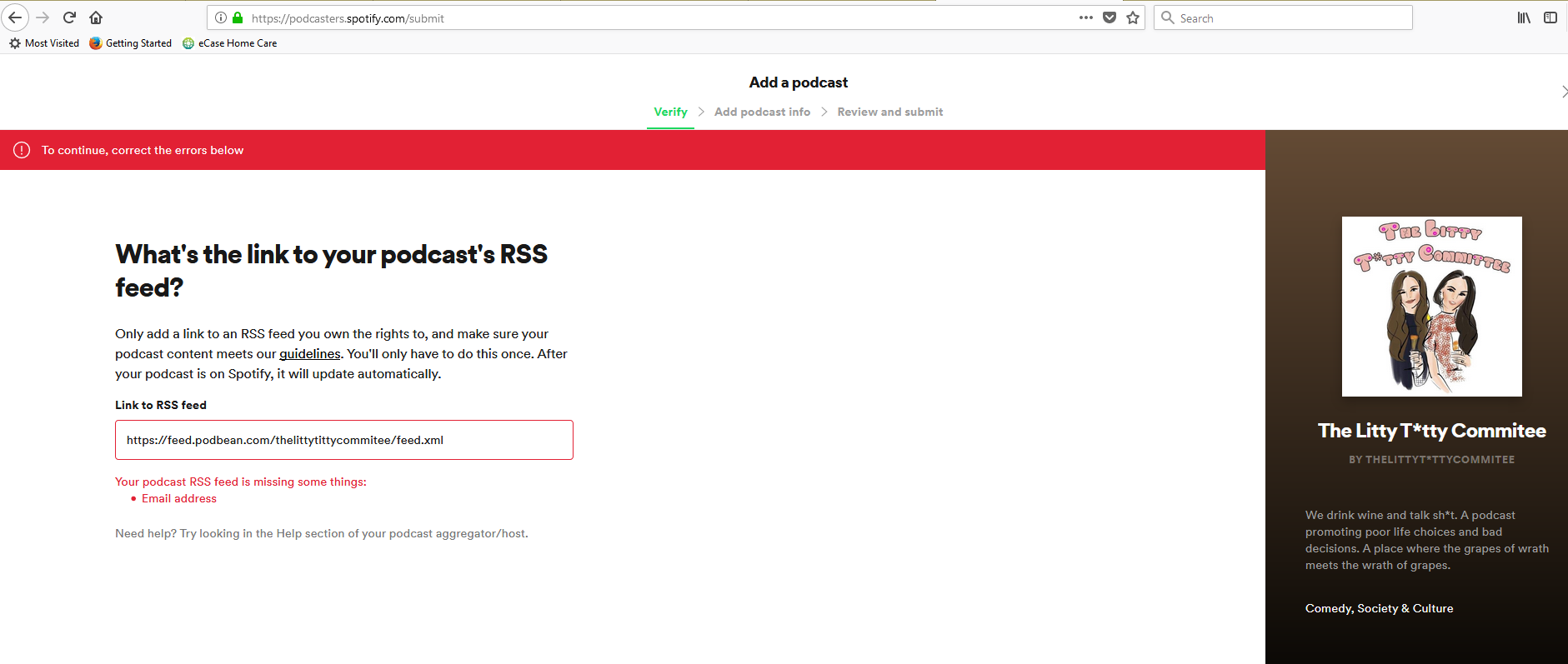Click the browser Forward arrow button
1568x664 pixels.
(43, 17)
